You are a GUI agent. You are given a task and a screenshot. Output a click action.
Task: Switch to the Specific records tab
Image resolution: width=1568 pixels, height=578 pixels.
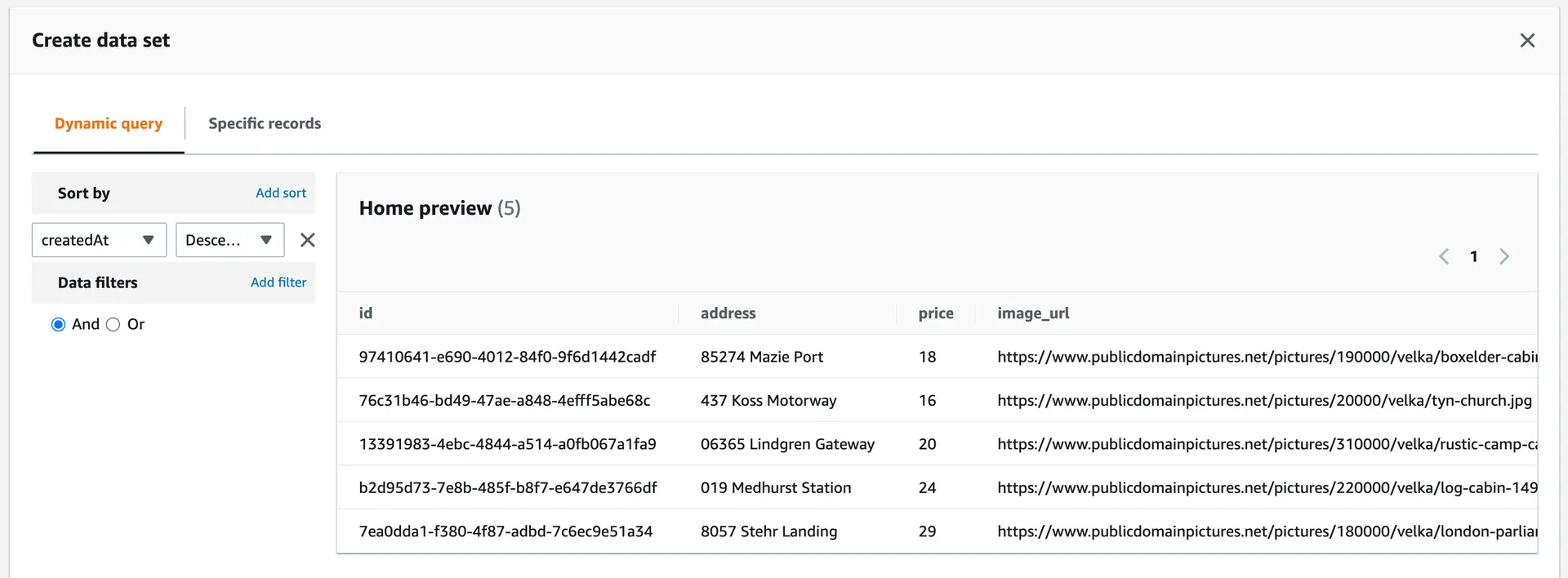pyautogui.click(x=265, y=123)
